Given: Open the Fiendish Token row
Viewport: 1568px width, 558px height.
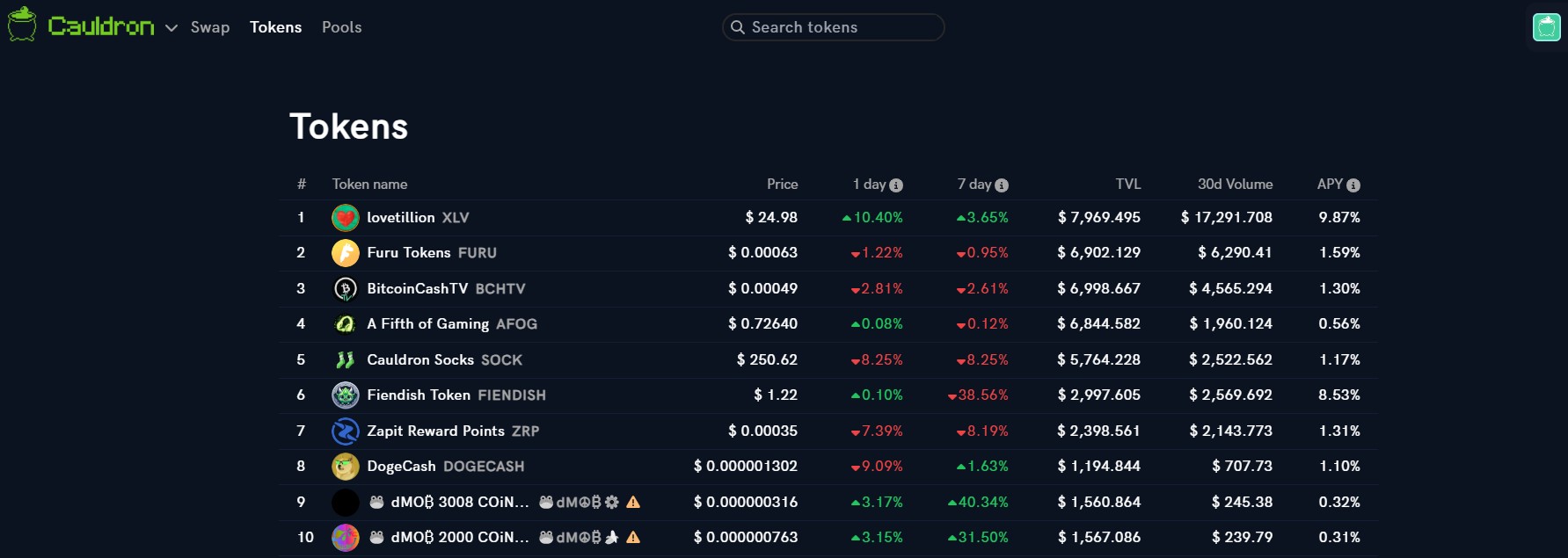Looking at the screenshot, I should pyautogui.click(x=828, y=395).
